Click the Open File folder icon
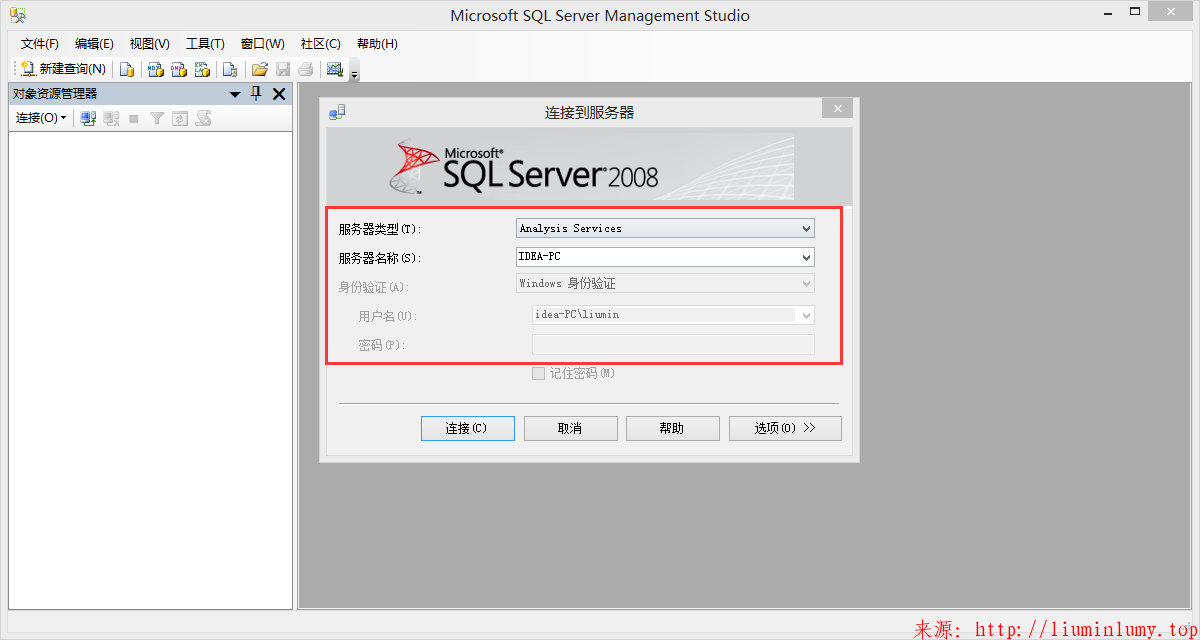This screenshot has width=1200, height=640. coord(260,69)
